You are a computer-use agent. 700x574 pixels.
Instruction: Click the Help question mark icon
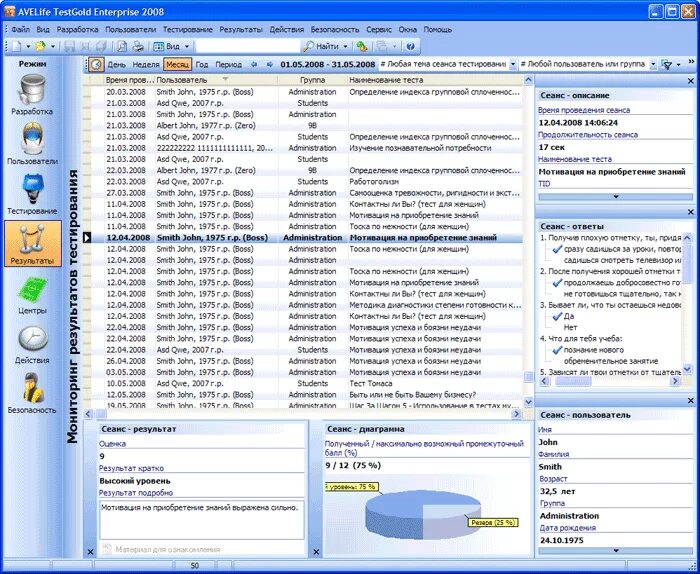point(411,46)
